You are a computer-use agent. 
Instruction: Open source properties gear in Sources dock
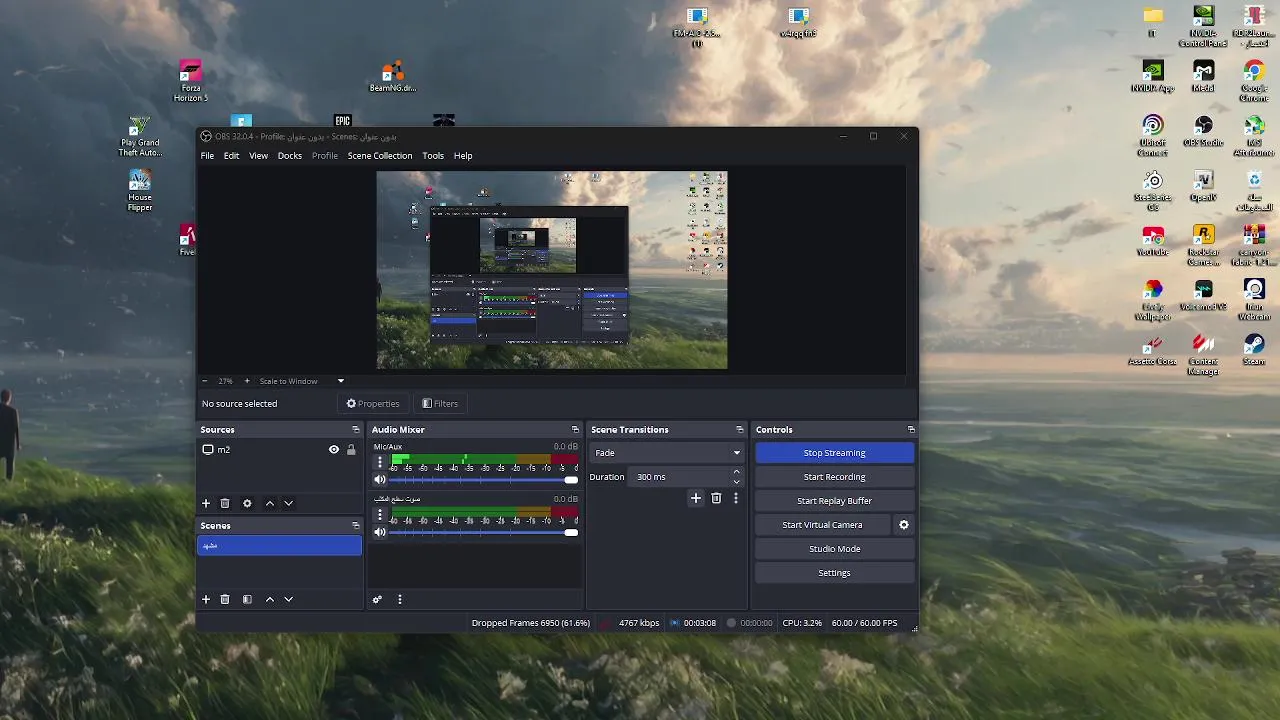247,503
